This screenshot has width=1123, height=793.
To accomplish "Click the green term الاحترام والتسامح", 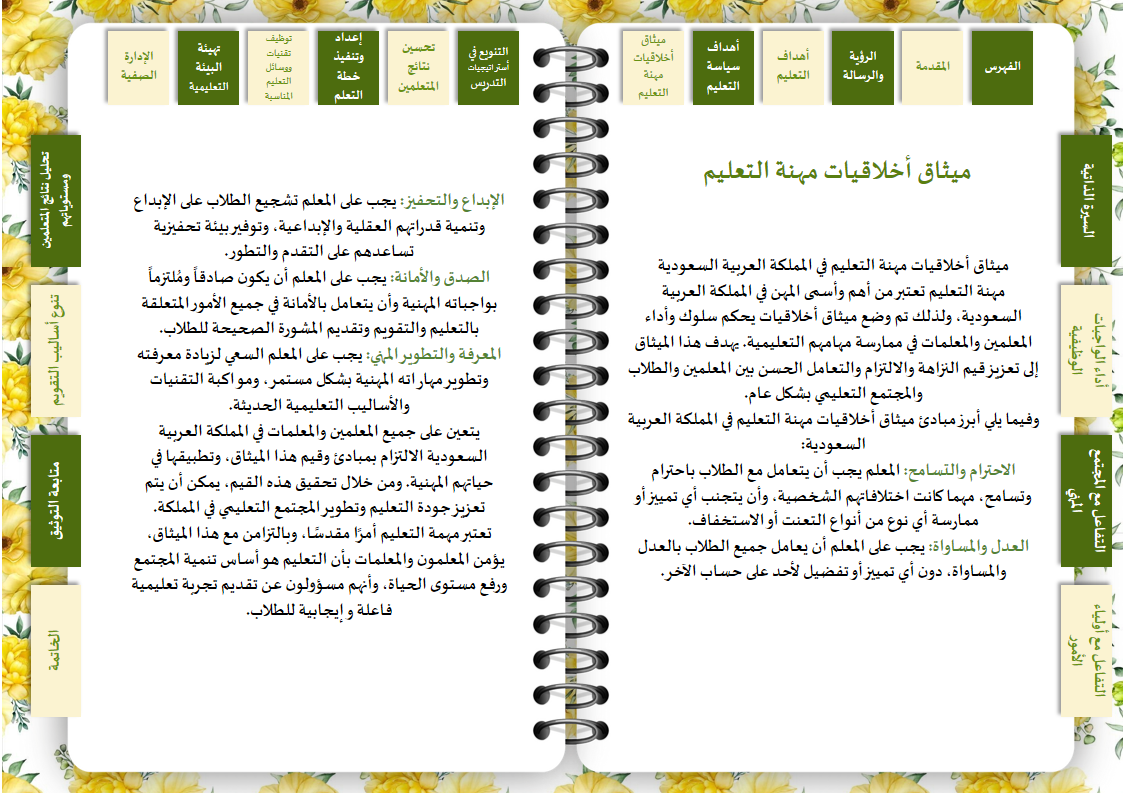I will (960, 471).
